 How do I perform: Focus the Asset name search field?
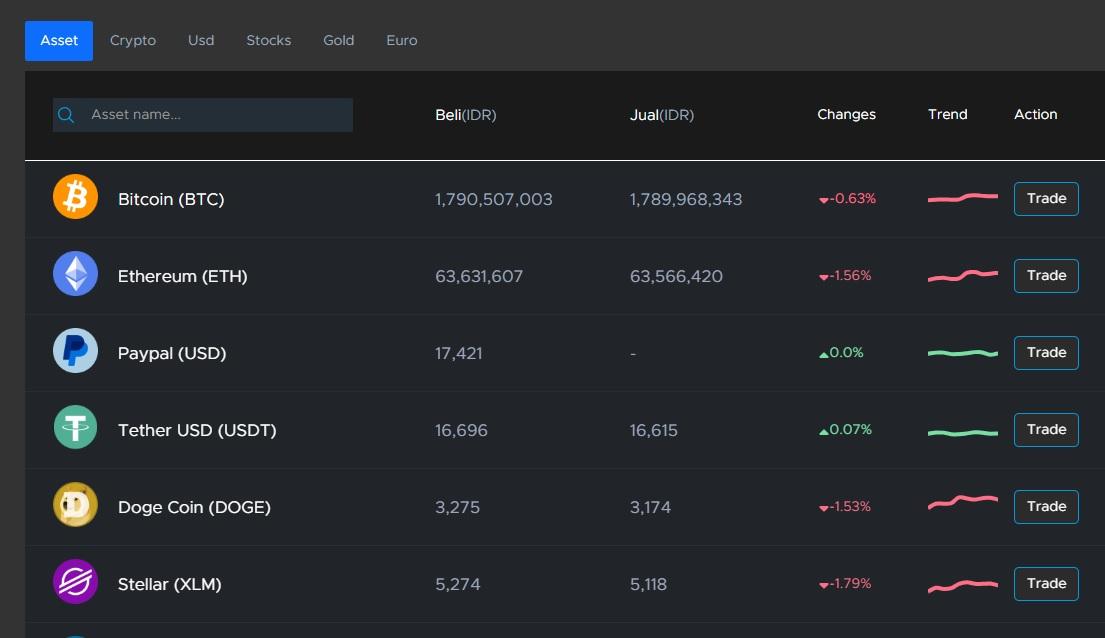click(203, 115)
